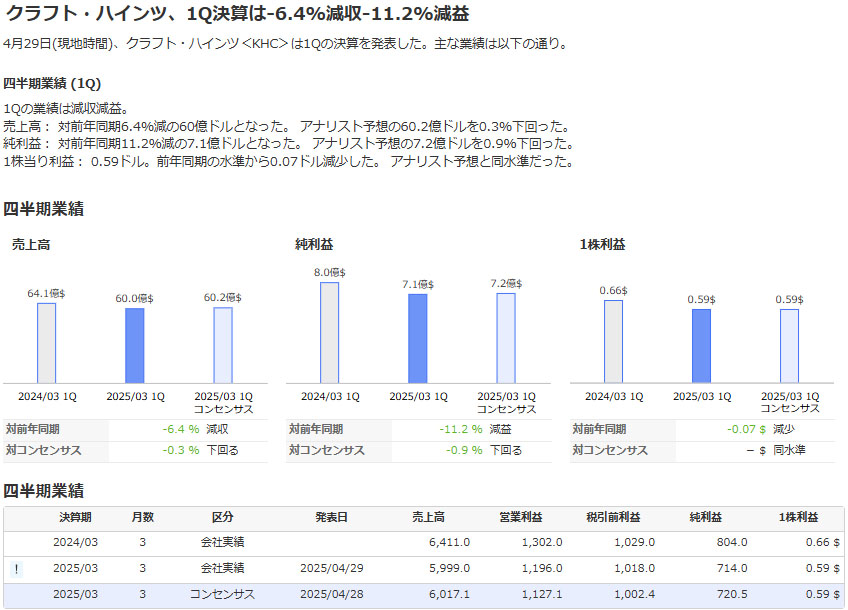The width and height of the screenshot is (848, 610).
Task: Click the 60.2億$ consensus sales bar
Action: tap(222, 345)
